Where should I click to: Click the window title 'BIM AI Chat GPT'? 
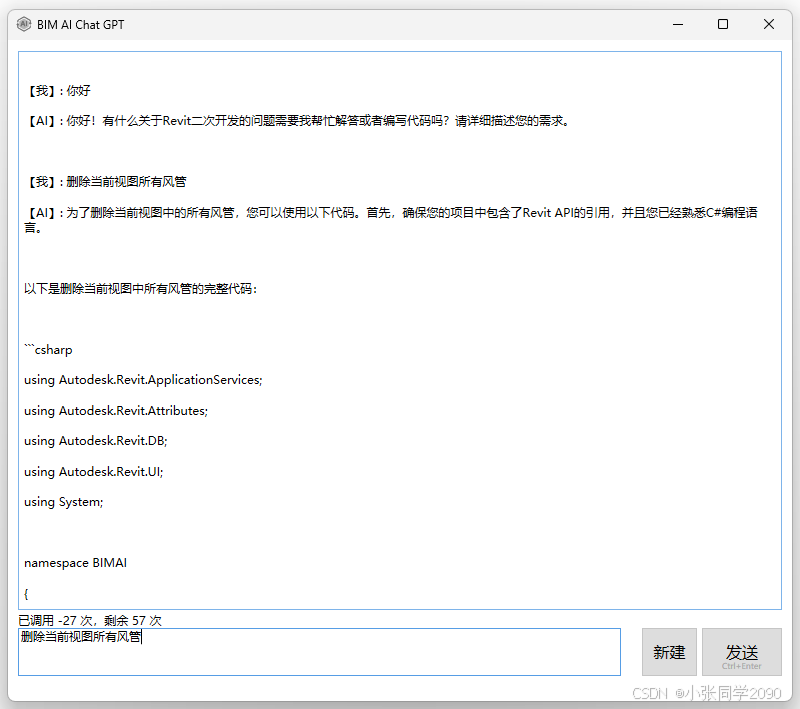[81, 24]
